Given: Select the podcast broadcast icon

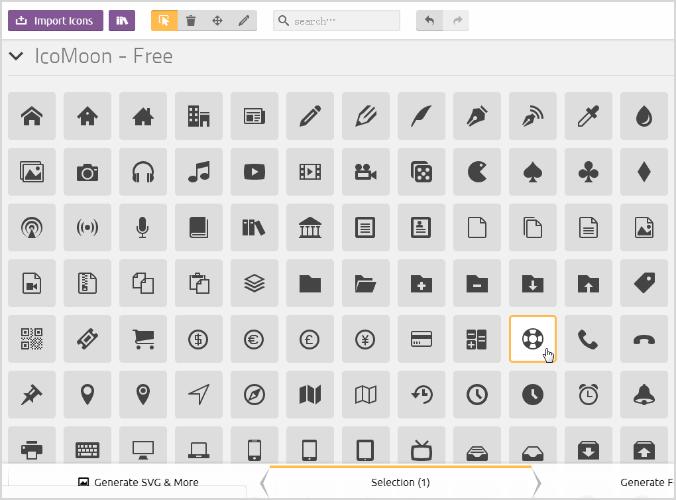Looking at the screenshot, I should pos(32,228).
